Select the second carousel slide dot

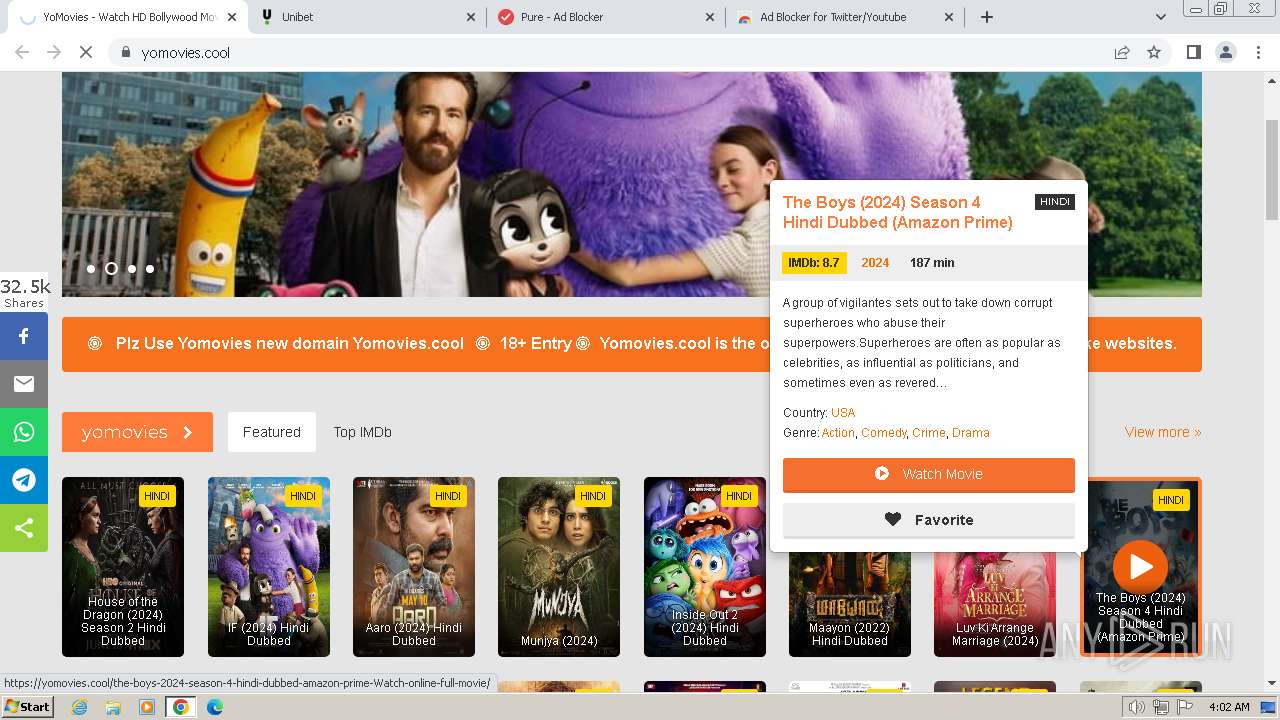point(111,269)
